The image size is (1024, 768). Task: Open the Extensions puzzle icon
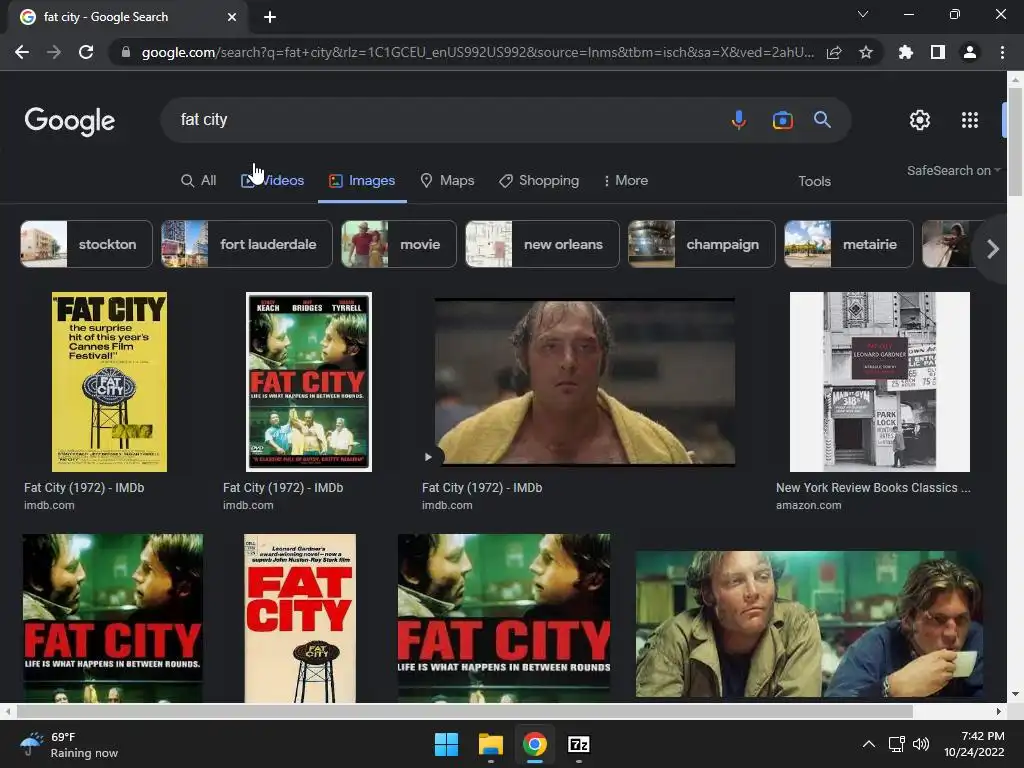pyautogui.click(x=906, y=52)
